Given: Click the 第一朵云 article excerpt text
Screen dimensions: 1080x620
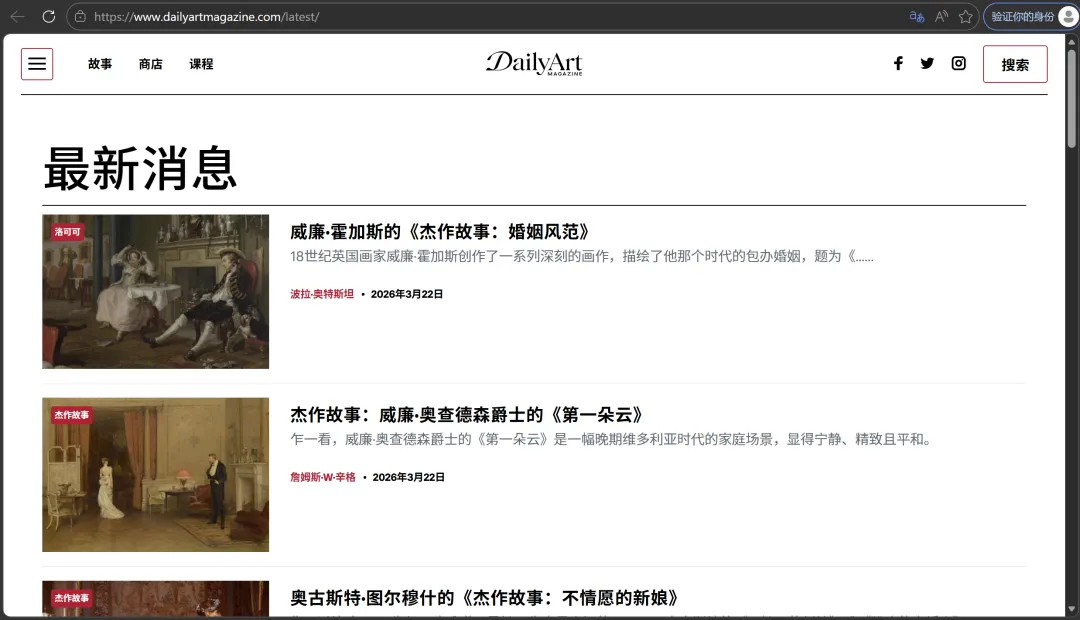Looking at the screenshot, I should 612,440.
